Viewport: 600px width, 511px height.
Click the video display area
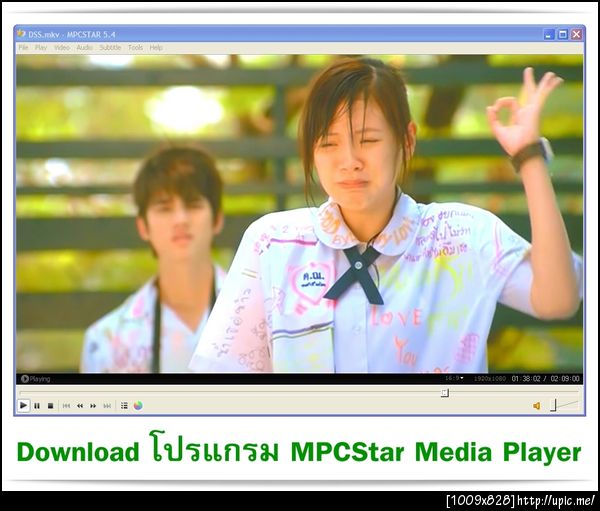click(299, 214)
